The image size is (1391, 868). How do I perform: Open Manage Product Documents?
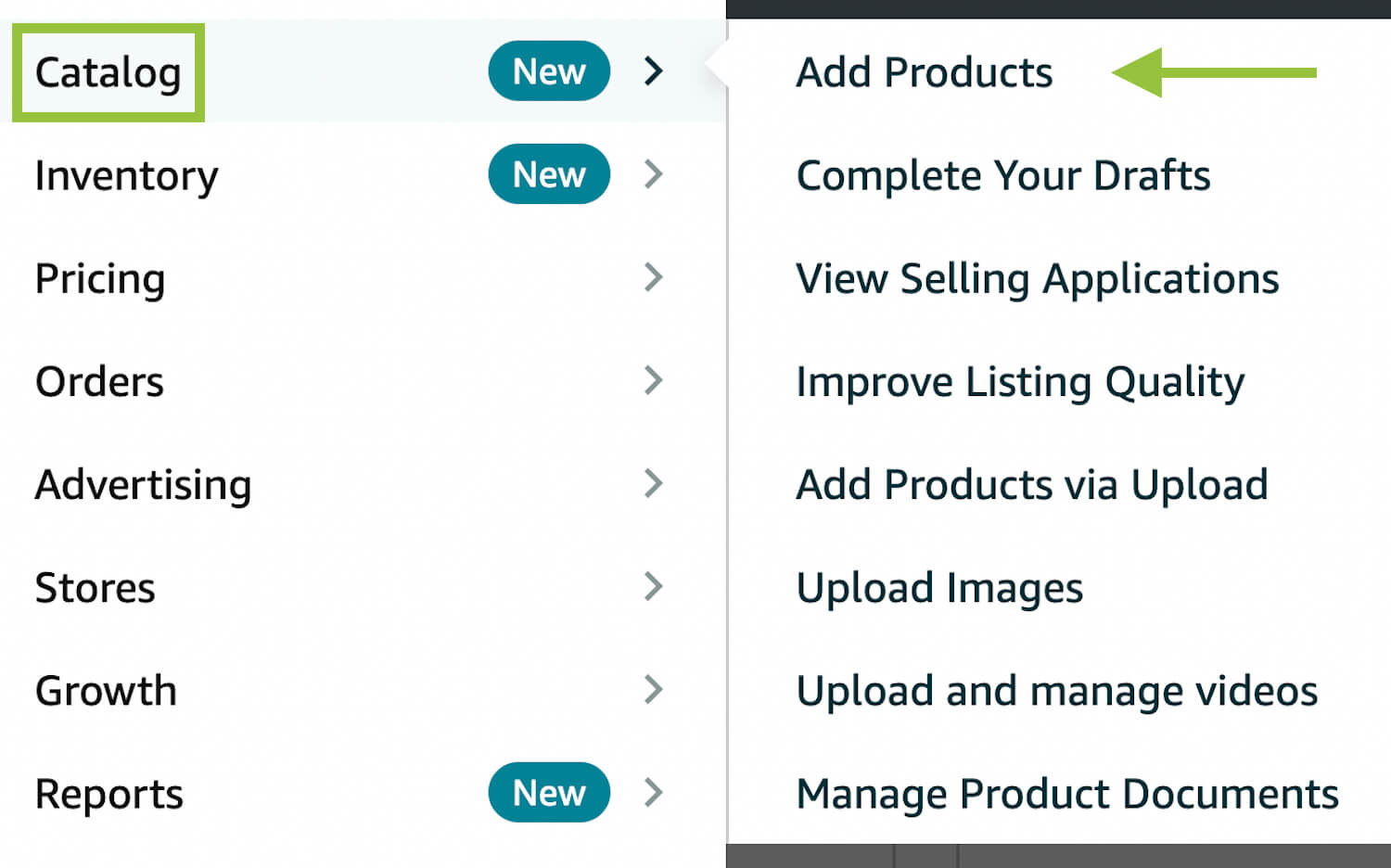pyautogui.click(x=1067, y=794)
